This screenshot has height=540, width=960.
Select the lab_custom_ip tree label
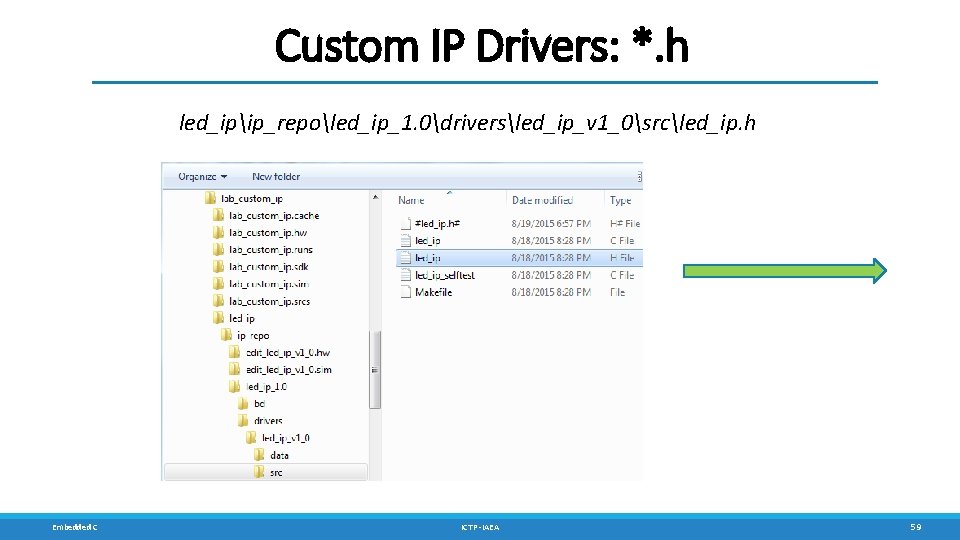[x=252, y=198]
